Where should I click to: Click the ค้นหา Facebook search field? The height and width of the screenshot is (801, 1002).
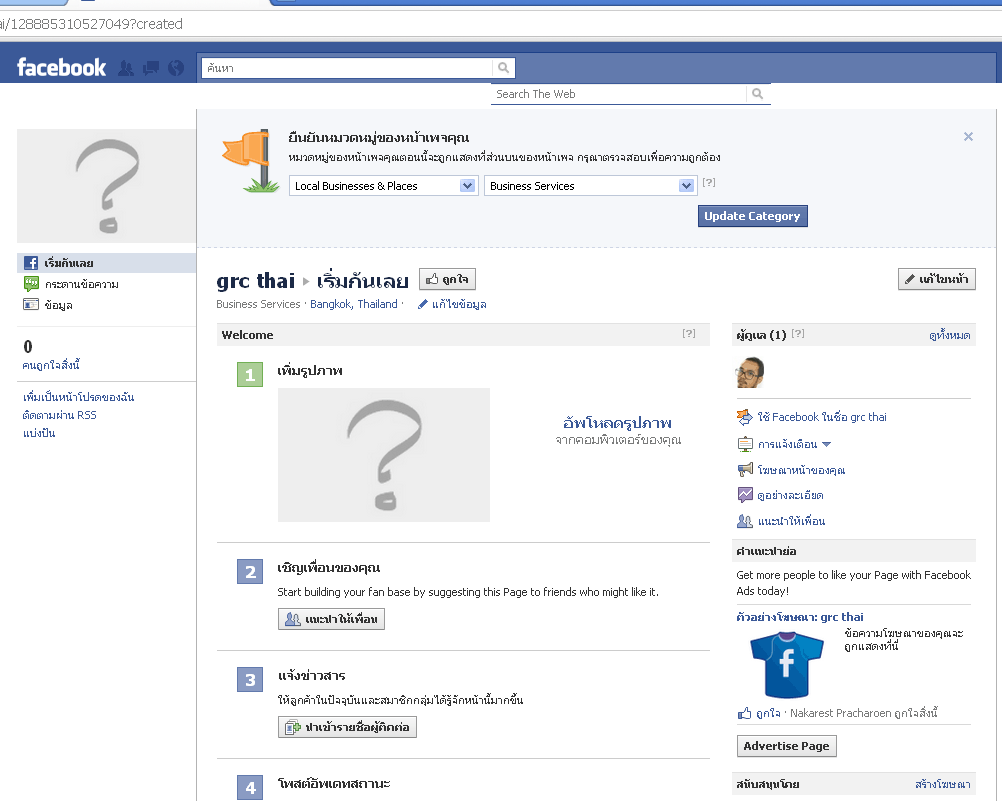click(347, 68)
